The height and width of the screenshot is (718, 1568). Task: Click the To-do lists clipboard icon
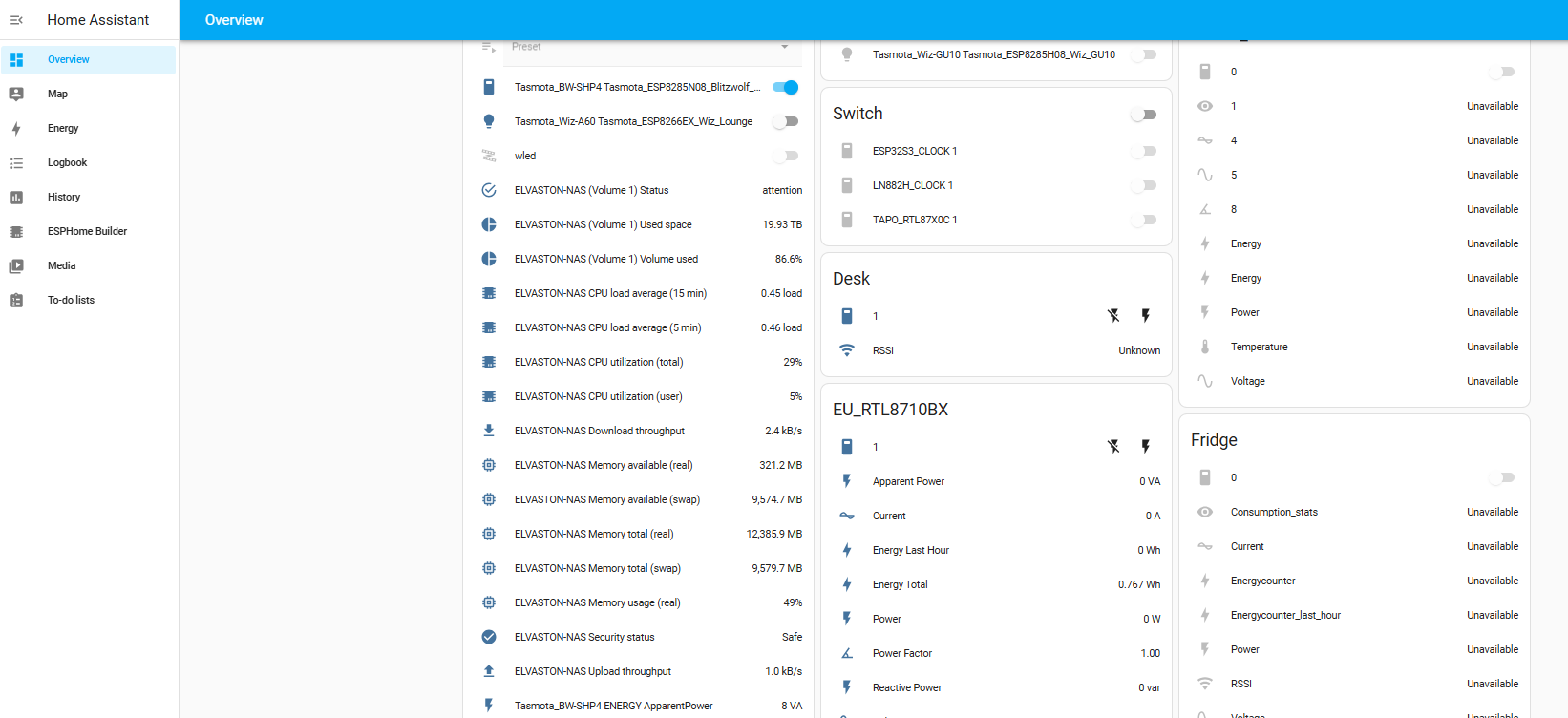tap(16, 300)
